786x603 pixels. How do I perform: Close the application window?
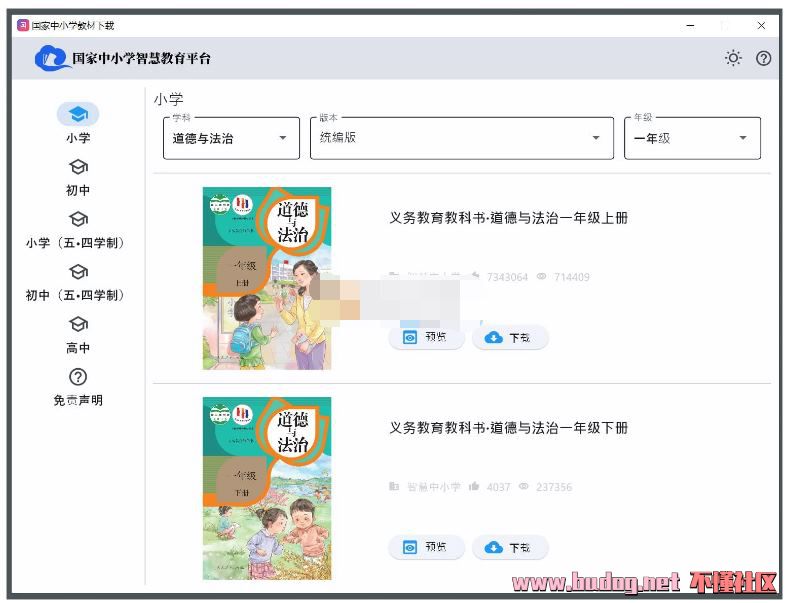coord(761,26)
